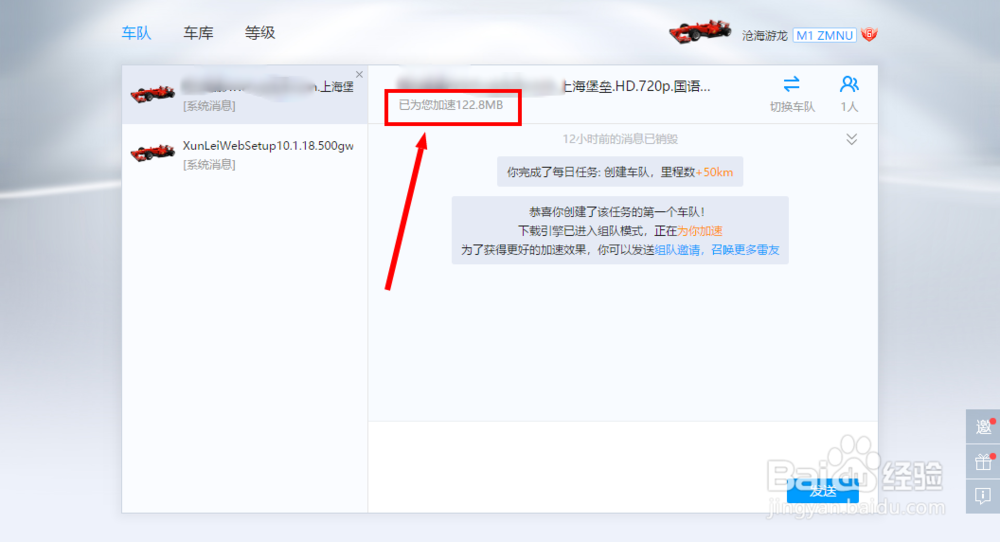Viewport: 1000px width, 542px height.
Task: Open the gift box sidebar icon
Action: 983,461
